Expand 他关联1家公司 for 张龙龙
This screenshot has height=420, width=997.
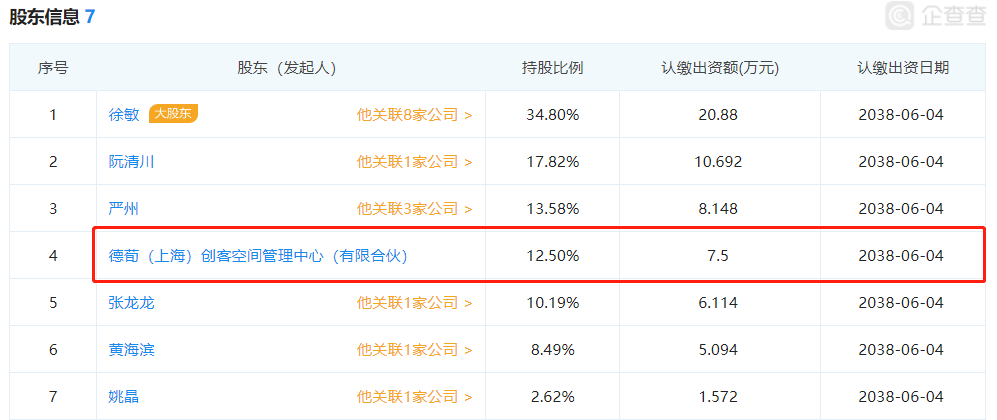(415, 303)
